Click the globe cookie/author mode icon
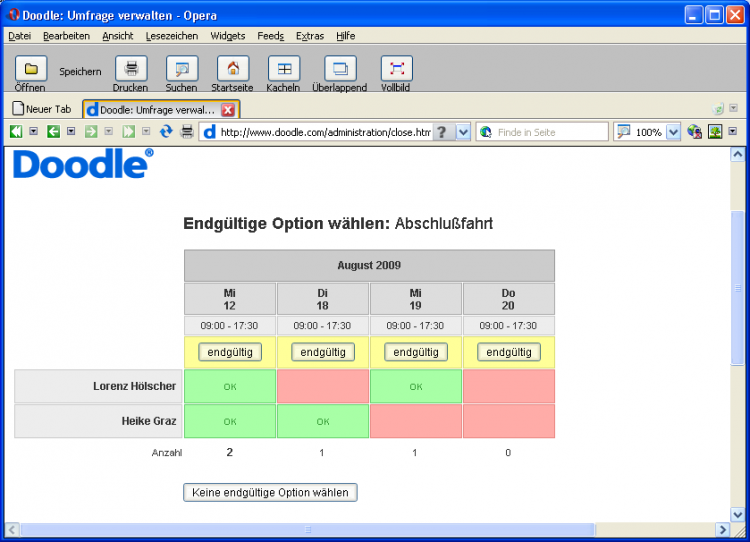 tap(694, 131)
